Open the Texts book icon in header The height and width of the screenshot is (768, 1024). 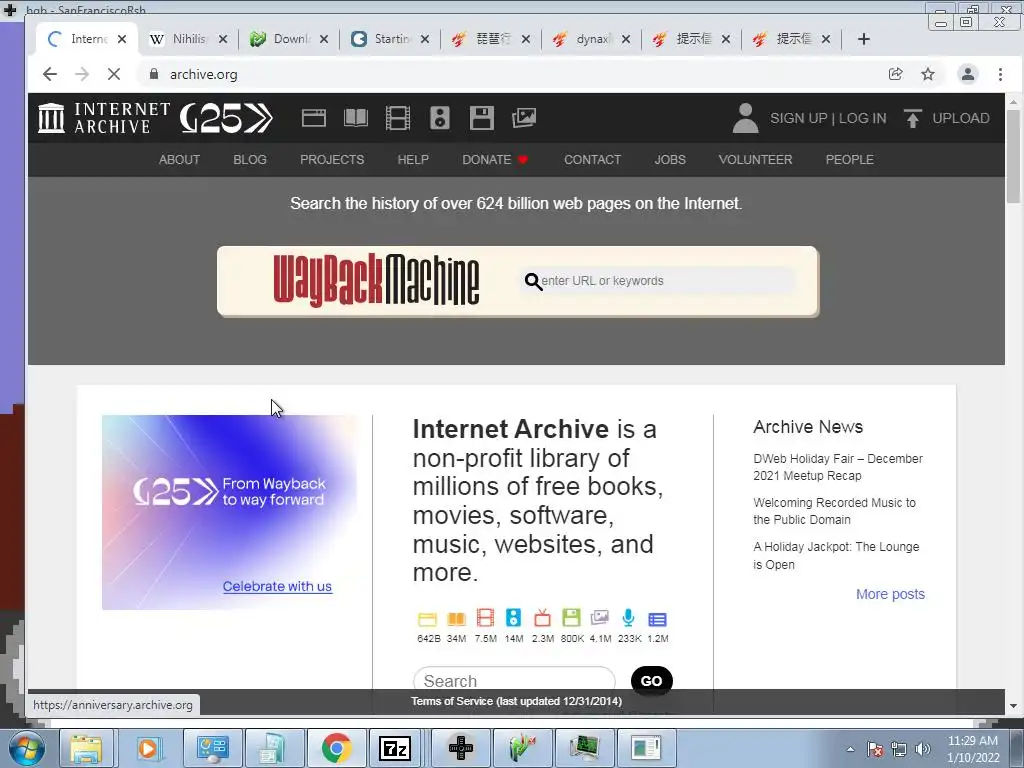(356, 118)
